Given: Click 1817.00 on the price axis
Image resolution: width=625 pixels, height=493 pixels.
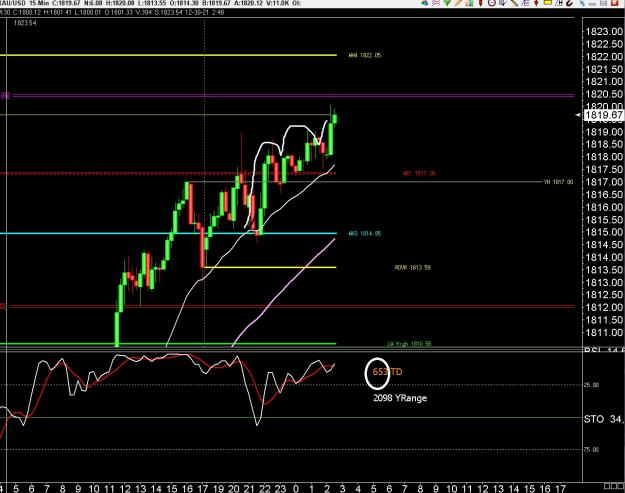Looking at the screenshot, I should (x=603, y=182).
